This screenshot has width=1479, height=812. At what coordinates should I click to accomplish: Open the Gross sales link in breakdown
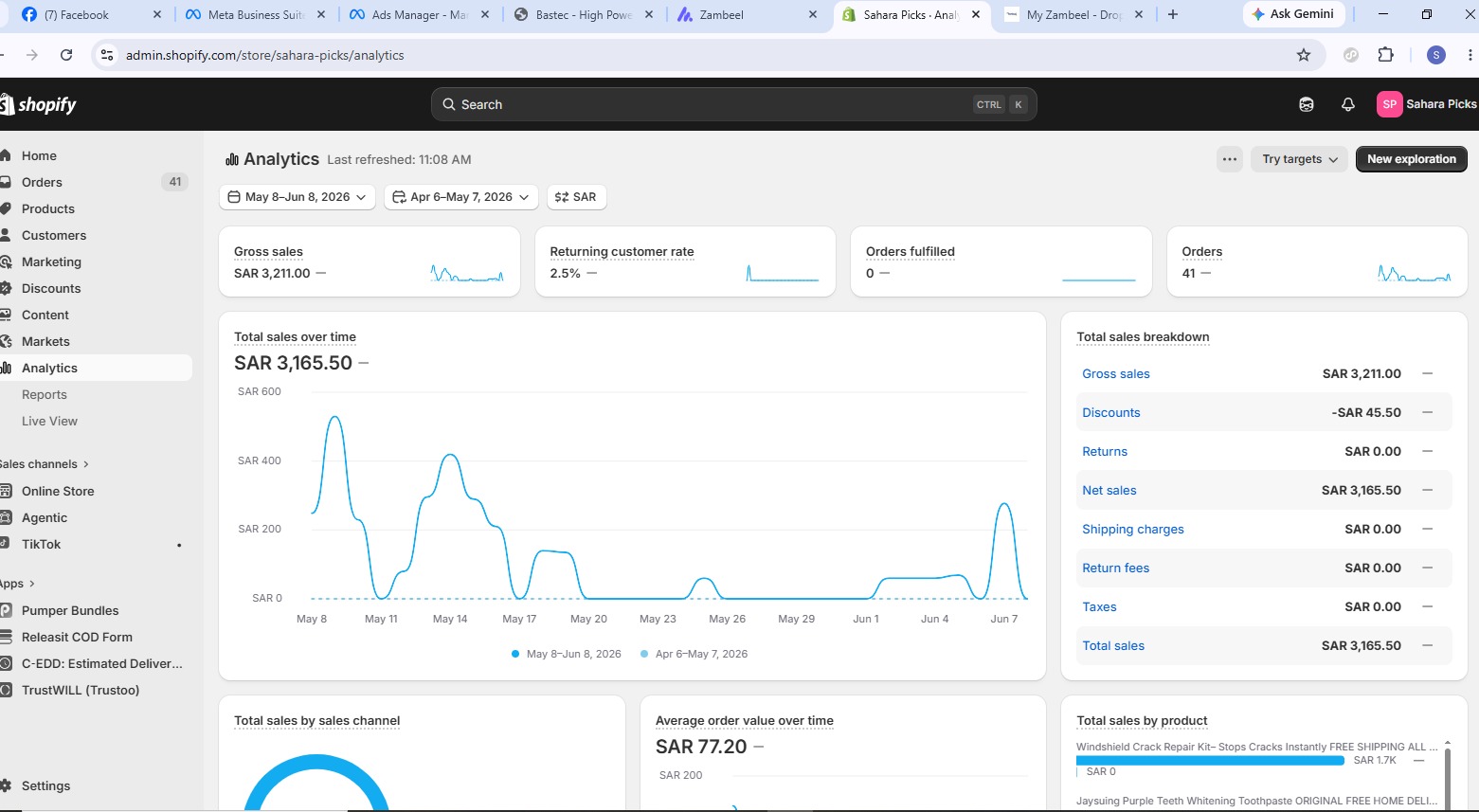click(x=1115, y=373)
